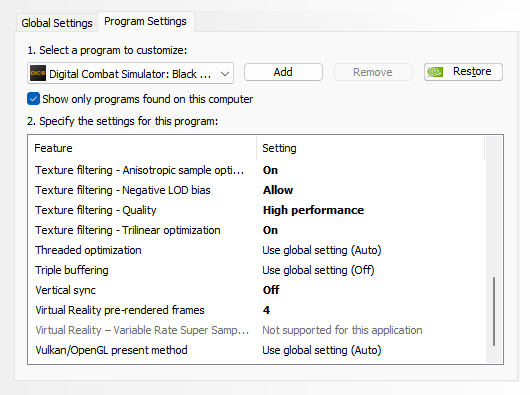Screen dimensions: 530x395
Task: Open the Digital Combat Simulator program combo box
Action: (x=130, y=73)
